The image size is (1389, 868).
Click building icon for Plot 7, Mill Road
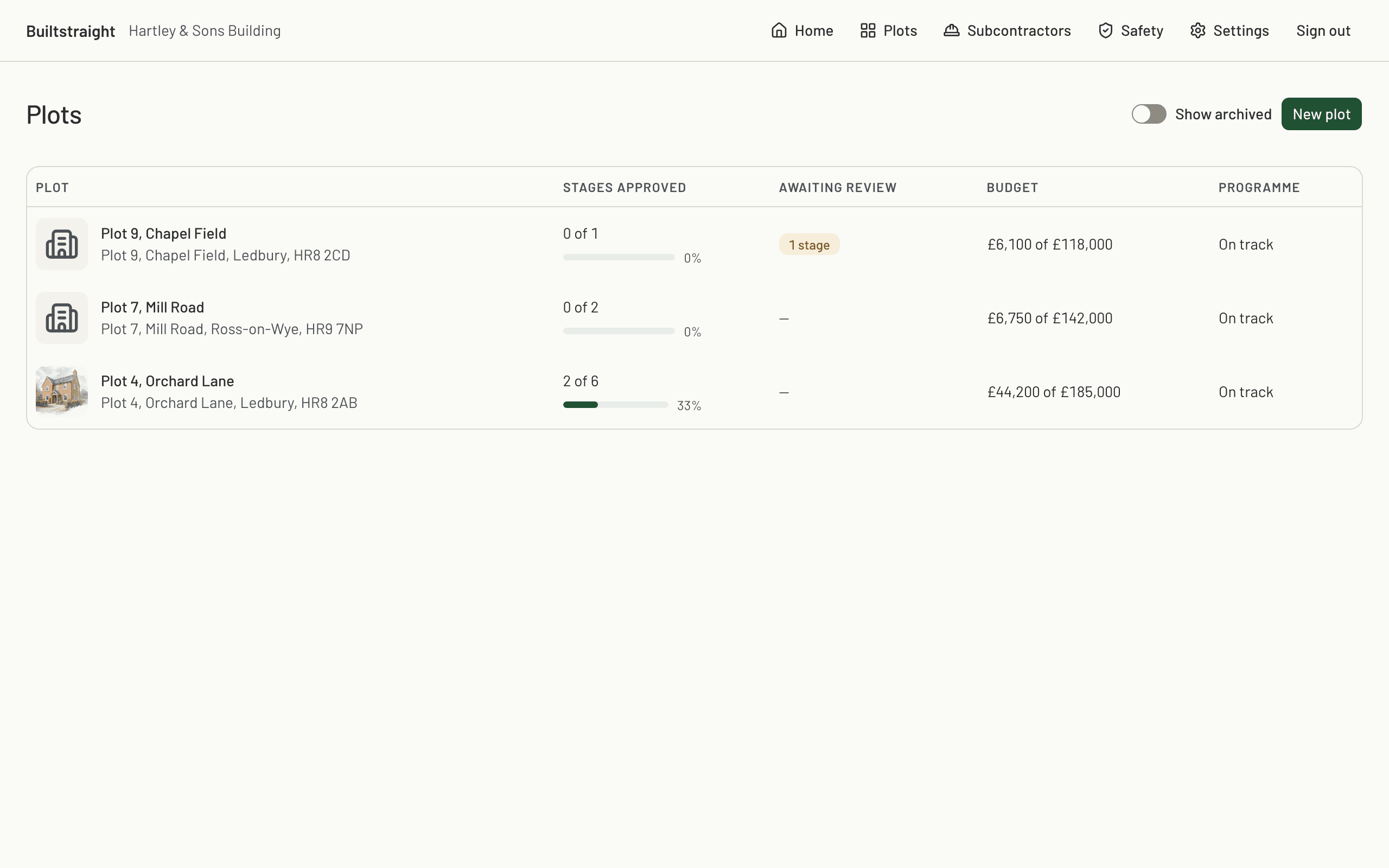coord(62,318)
